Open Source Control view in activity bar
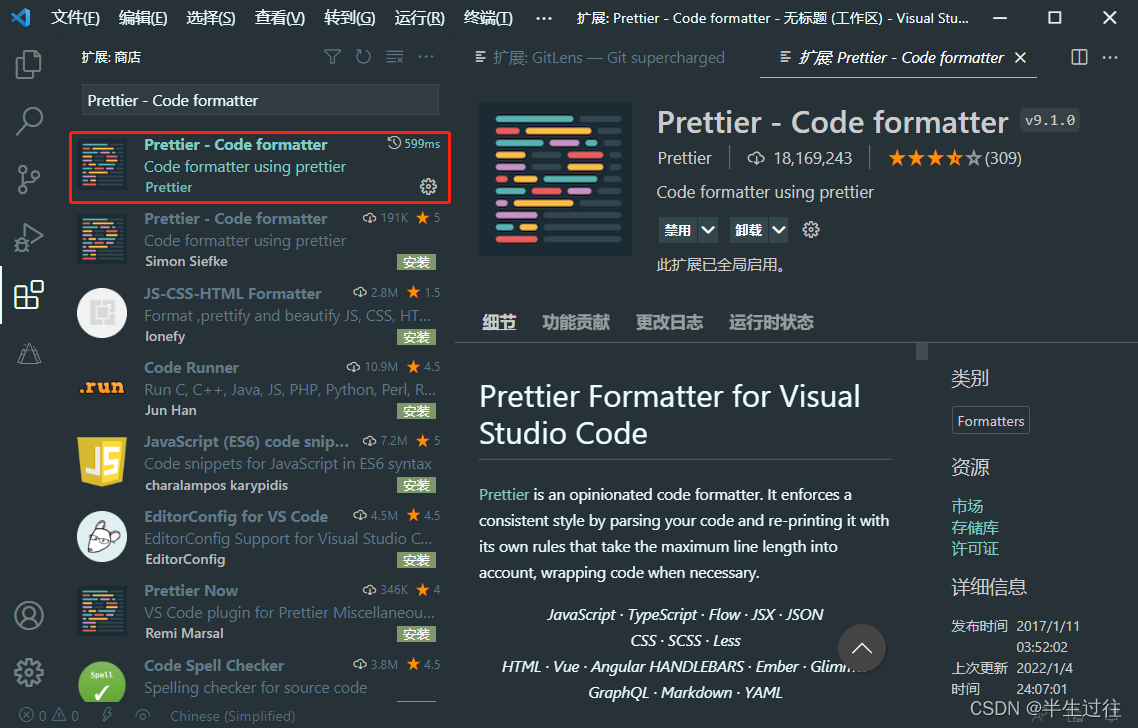This screenshot has width=1138, height=728. (28, 179)
